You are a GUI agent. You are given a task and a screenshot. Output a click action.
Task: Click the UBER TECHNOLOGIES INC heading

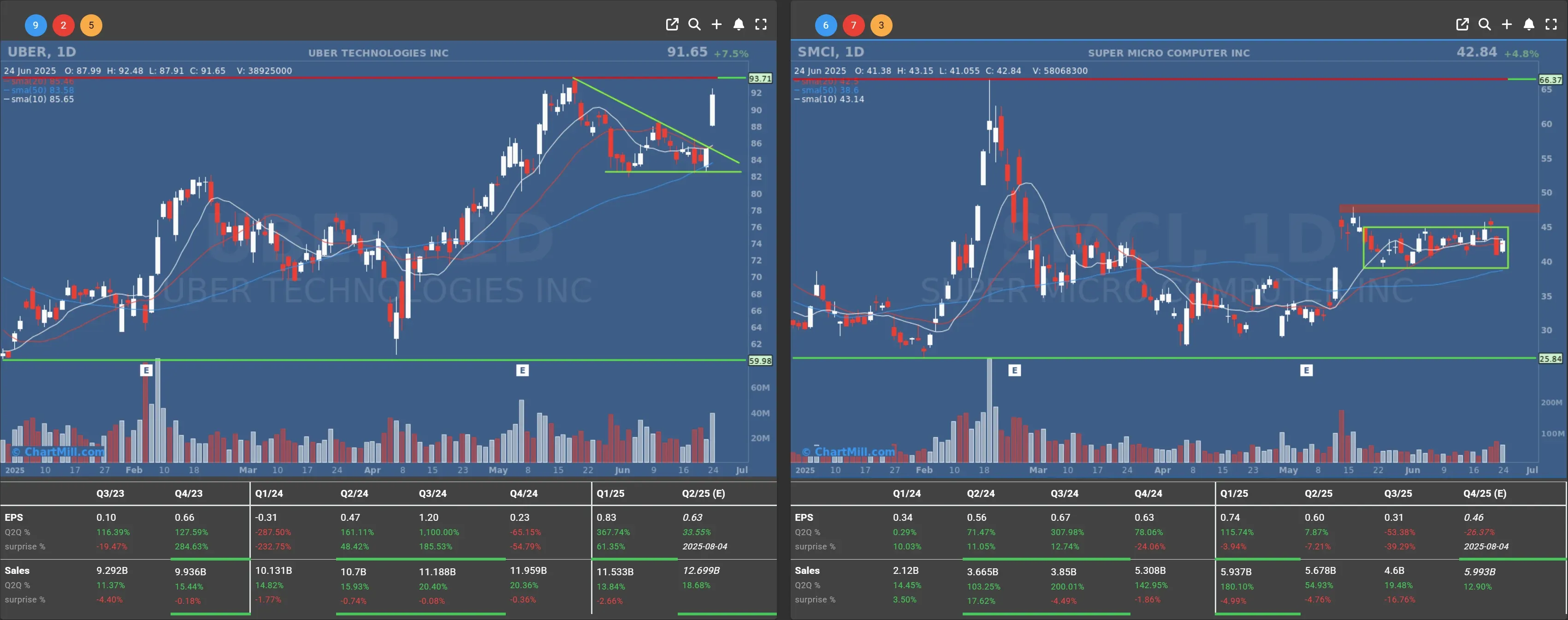click(378, 53)
